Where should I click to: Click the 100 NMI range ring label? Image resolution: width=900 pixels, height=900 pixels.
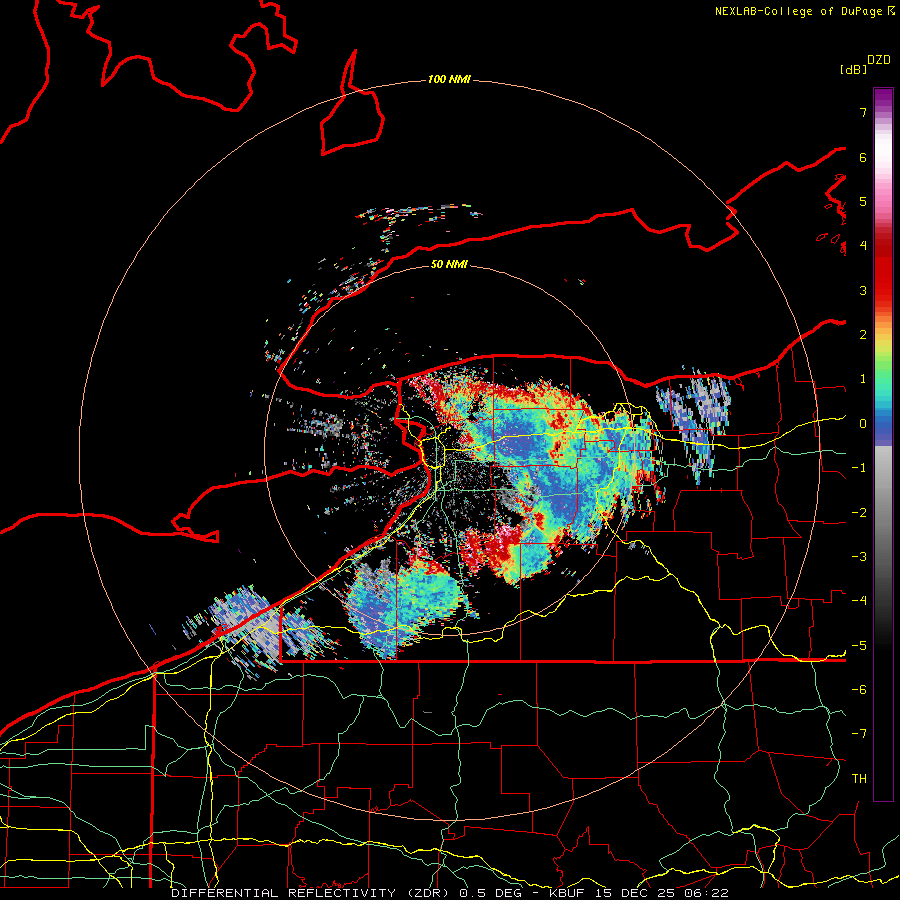click(449, 79)
